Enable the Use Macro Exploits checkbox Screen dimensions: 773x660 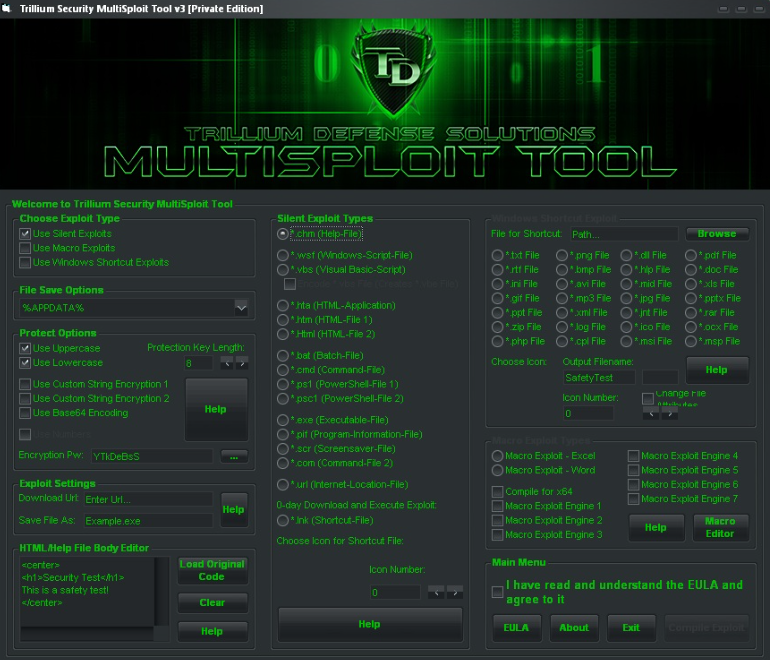pos(25,248)
